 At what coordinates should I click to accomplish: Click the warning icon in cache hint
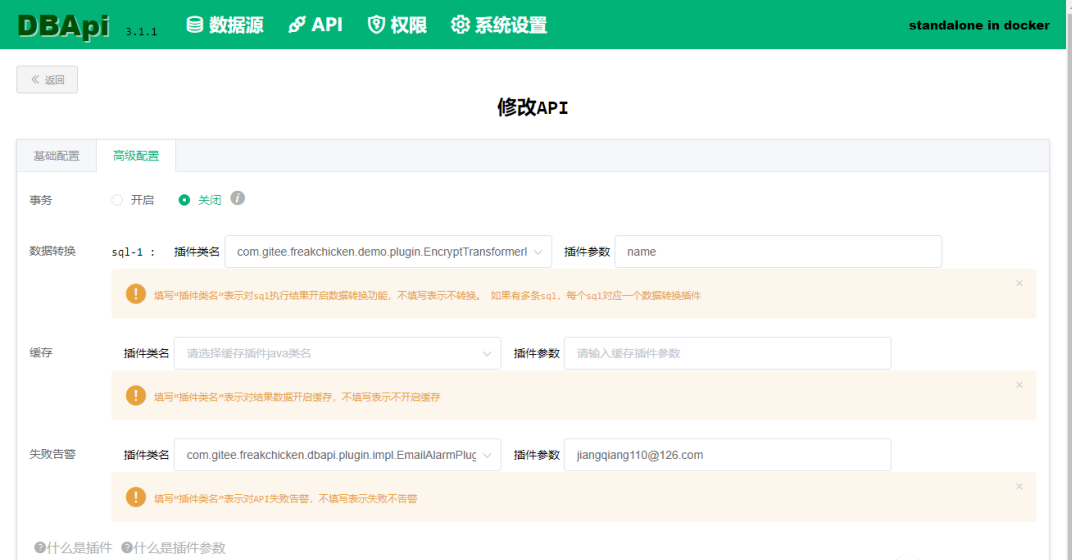[x=135, y=395]
